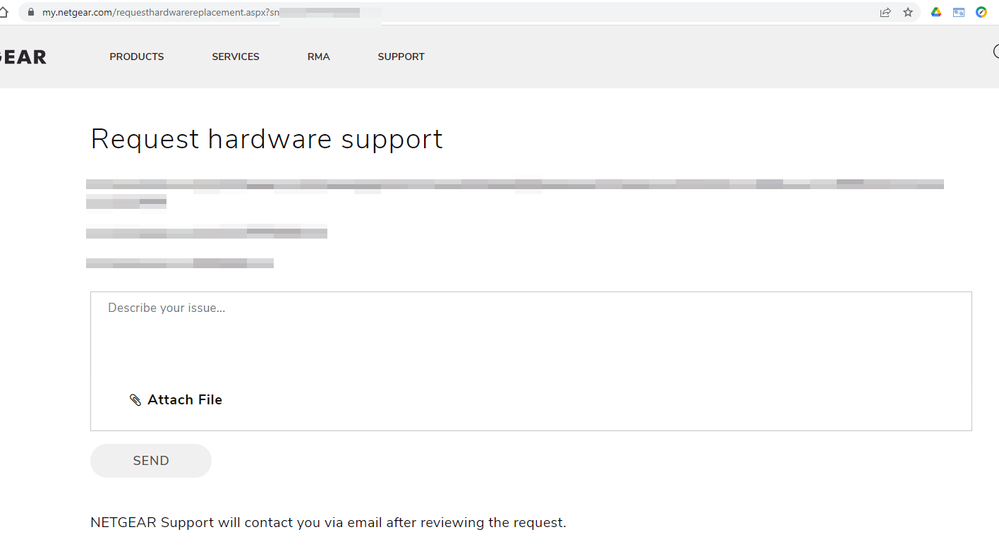The image size is (999, 554).
Task: Open the NETGEAR logo home link
Action: click(x=22, y=57)
